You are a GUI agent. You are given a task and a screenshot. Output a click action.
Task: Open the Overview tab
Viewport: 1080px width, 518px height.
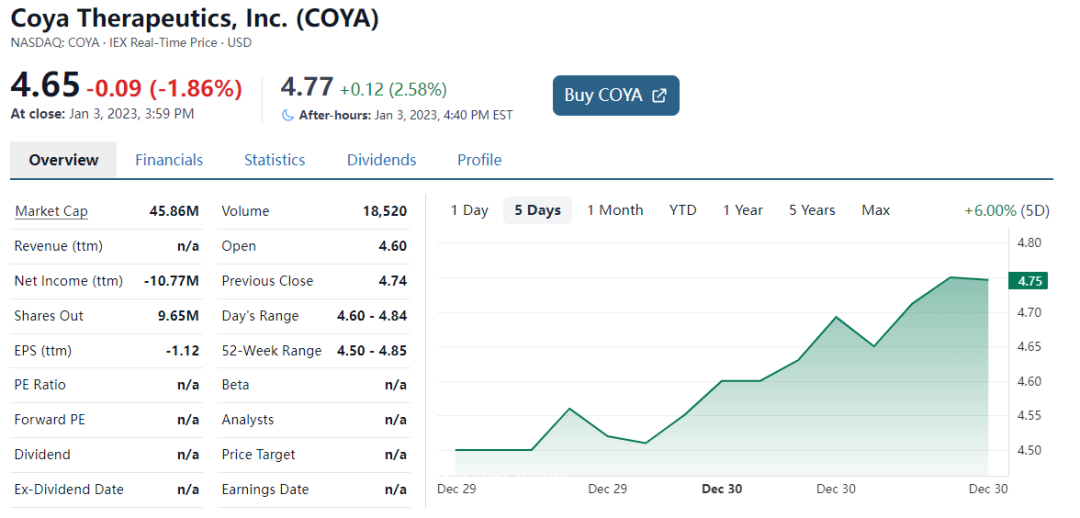click(63, 160)
